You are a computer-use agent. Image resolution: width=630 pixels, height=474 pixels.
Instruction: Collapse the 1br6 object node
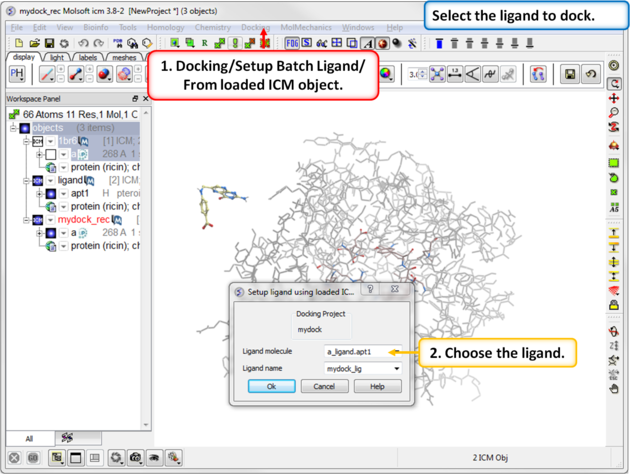click(x=26, y=141)
